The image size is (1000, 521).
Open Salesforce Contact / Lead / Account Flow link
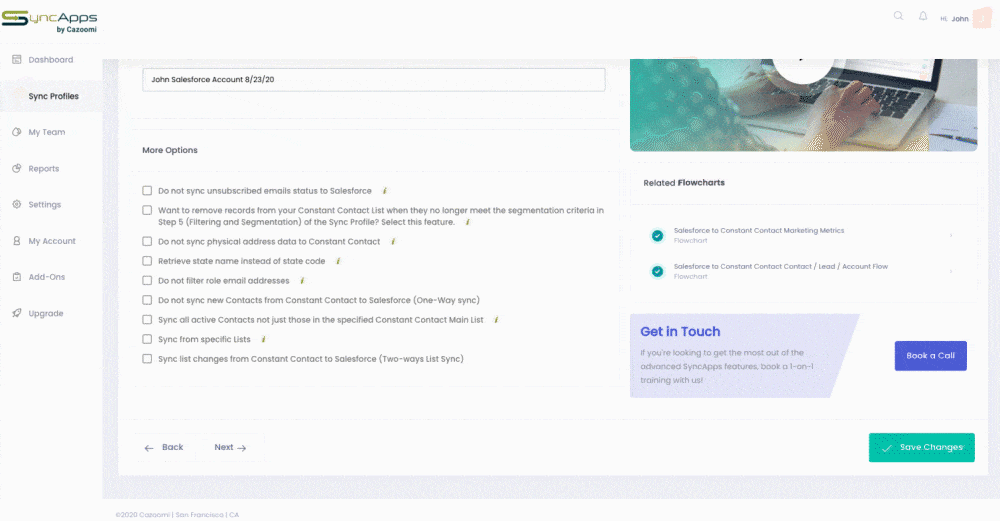(x=781, y=267)
